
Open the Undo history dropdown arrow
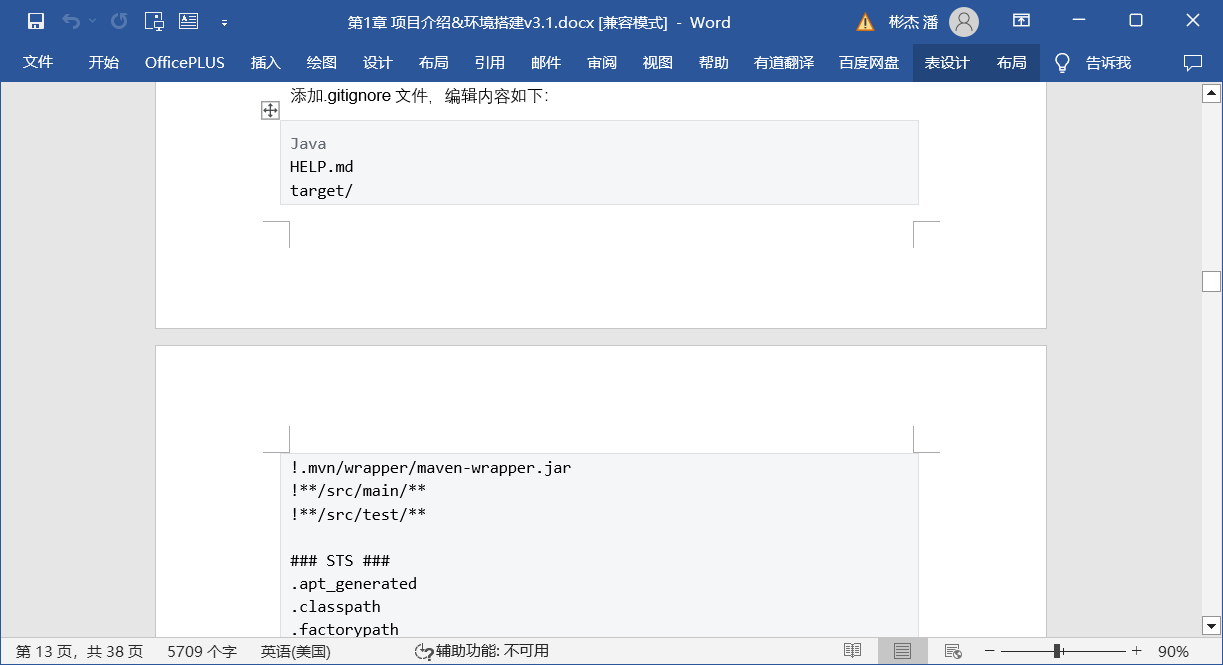point(93,21)
